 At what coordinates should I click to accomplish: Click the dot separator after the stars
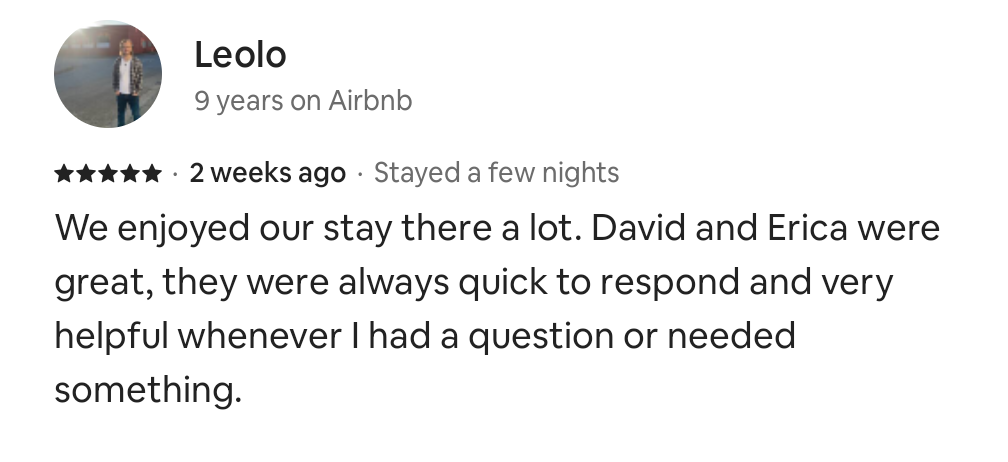(x=176, y=173)
